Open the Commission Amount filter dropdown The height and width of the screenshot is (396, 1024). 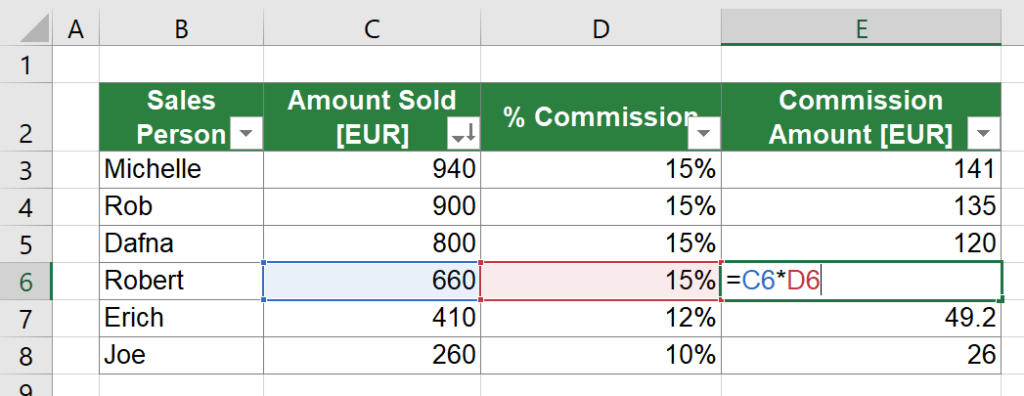(x=984, y=134)
